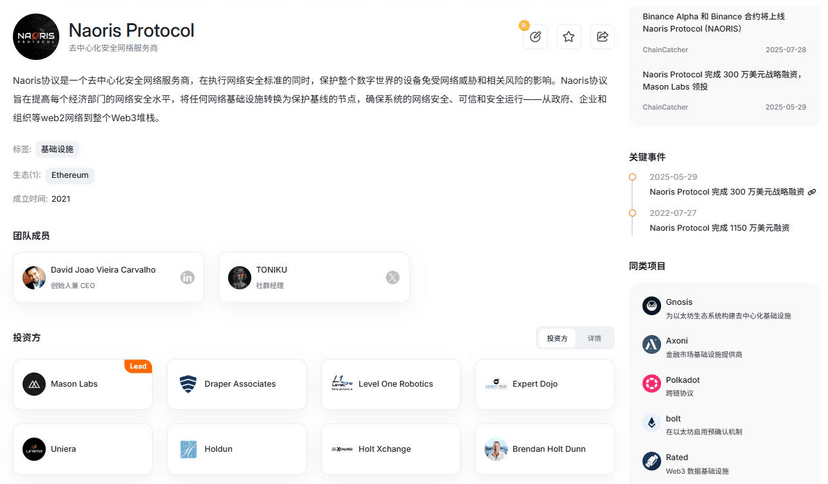828x484 pixels.
Task: Click the 团队成员 section heading
Action: point(31,236)
